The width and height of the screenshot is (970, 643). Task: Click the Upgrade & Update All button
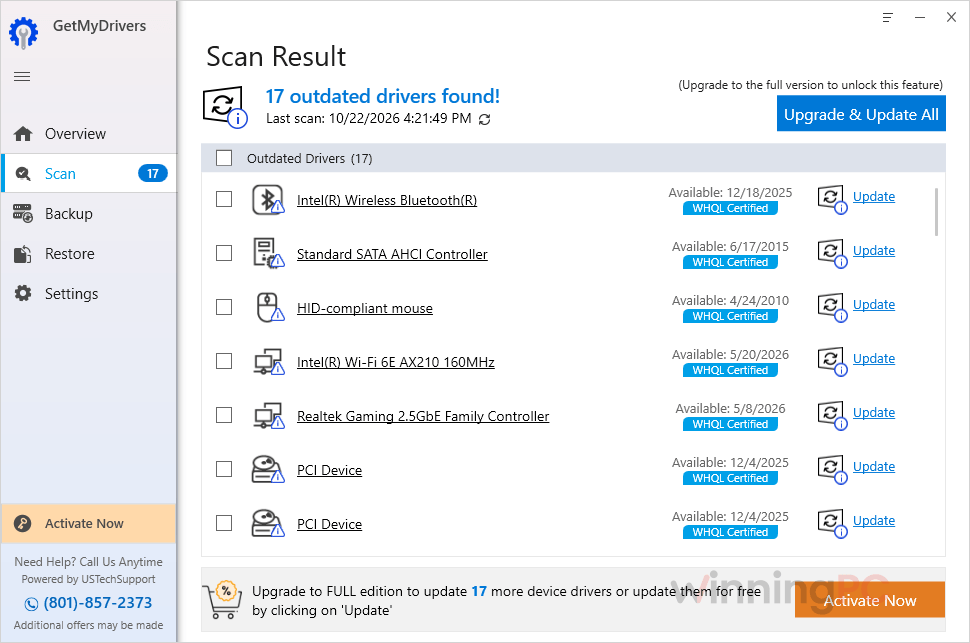point(861,114)
